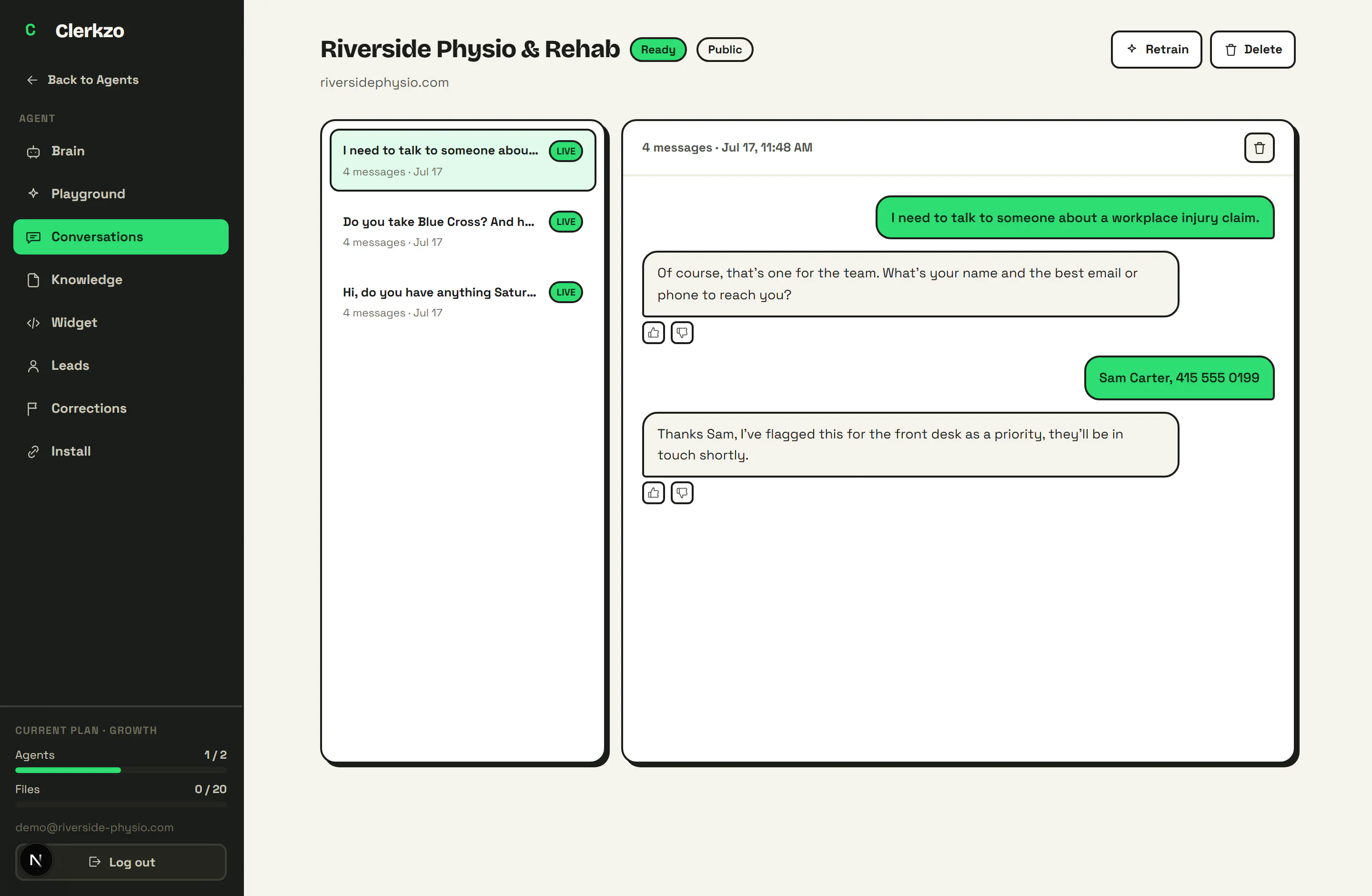
Task: Open the Blue Cross conversation
Action: (x=462, y=231)
